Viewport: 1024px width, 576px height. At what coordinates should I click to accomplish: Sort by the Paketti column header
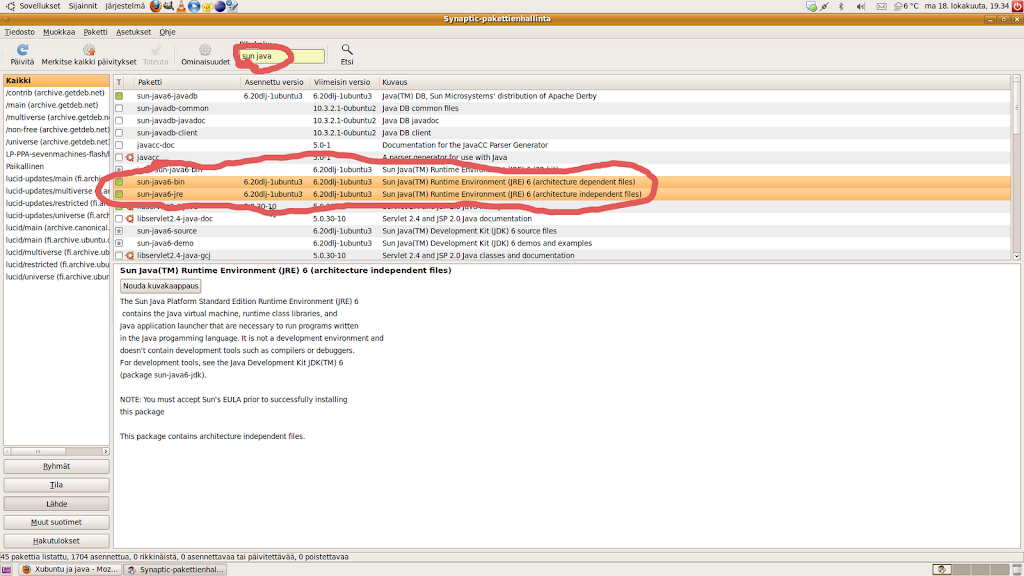(x=187, y=82)
